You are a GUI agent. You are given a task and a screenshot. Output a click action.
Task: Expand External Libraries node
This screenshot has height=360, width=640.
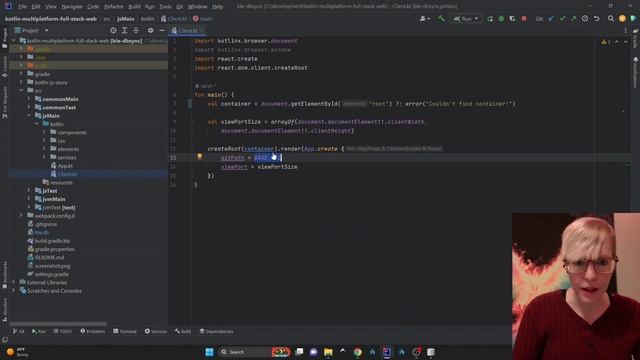click(13, 282)
